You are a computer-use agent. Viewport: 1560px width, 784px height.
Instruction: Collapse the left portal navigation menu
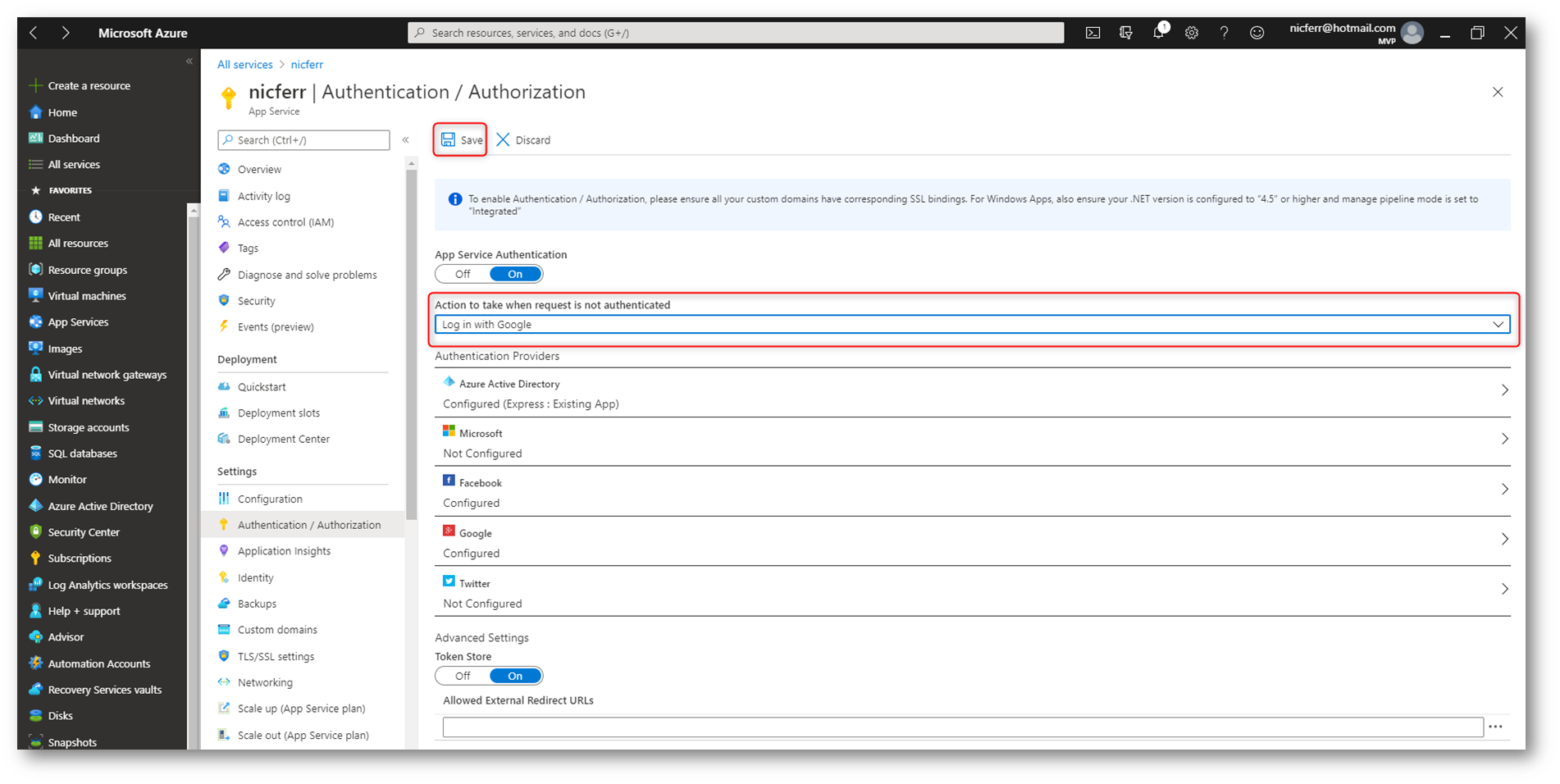tap(189, 62)
